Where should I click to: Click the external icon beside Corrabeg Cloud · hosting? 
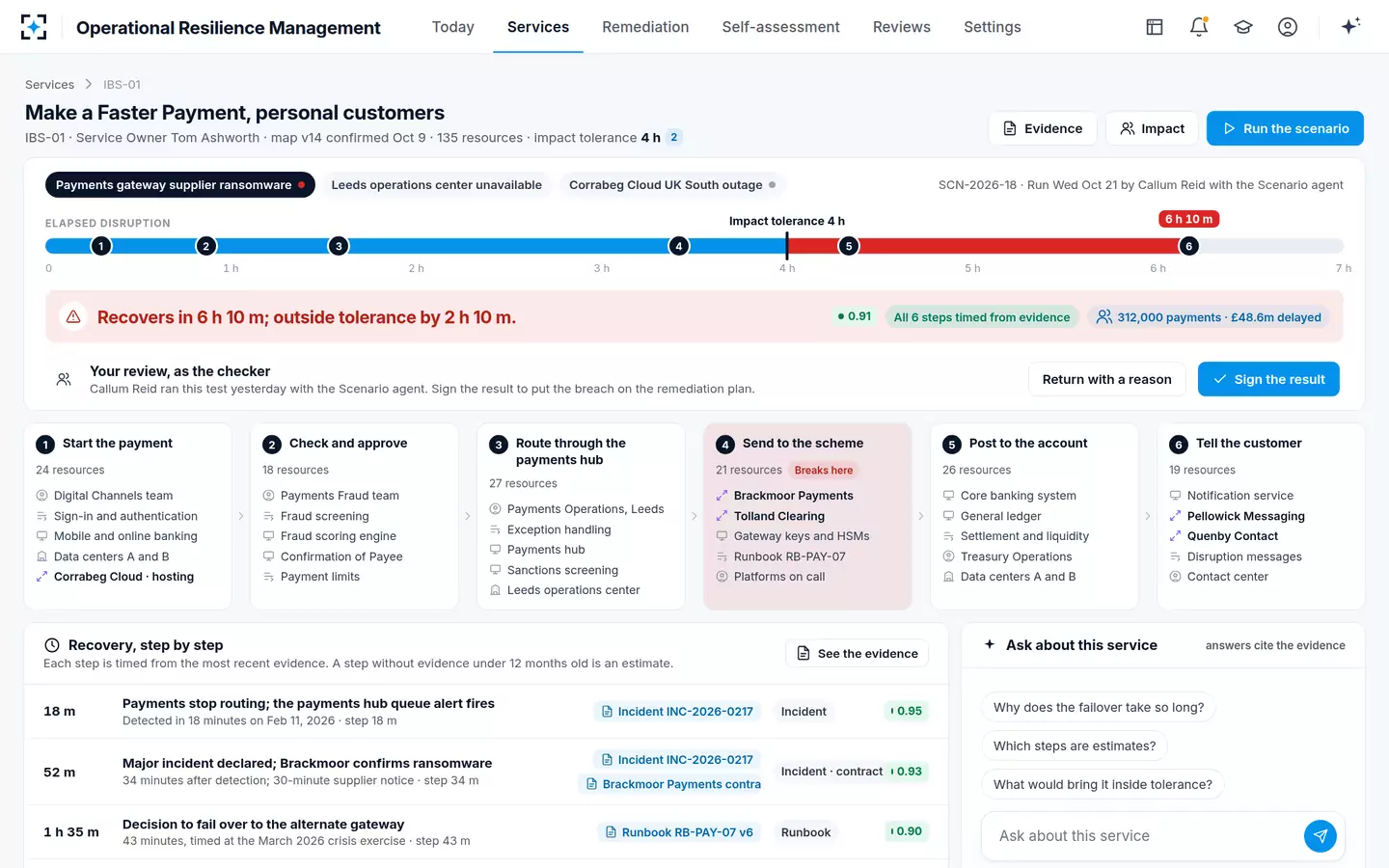click(x=41, y=577)
